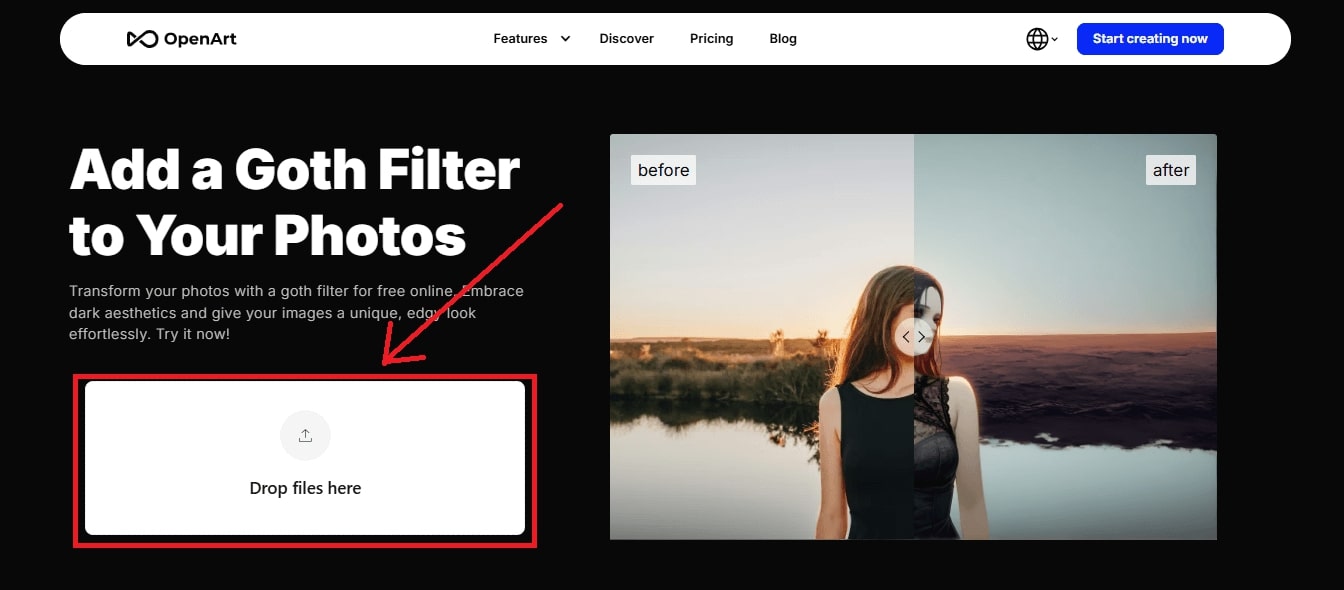Click the OpenArt infinity logo icon
This screenshot has height=590, width=1344.
[141, 38]
